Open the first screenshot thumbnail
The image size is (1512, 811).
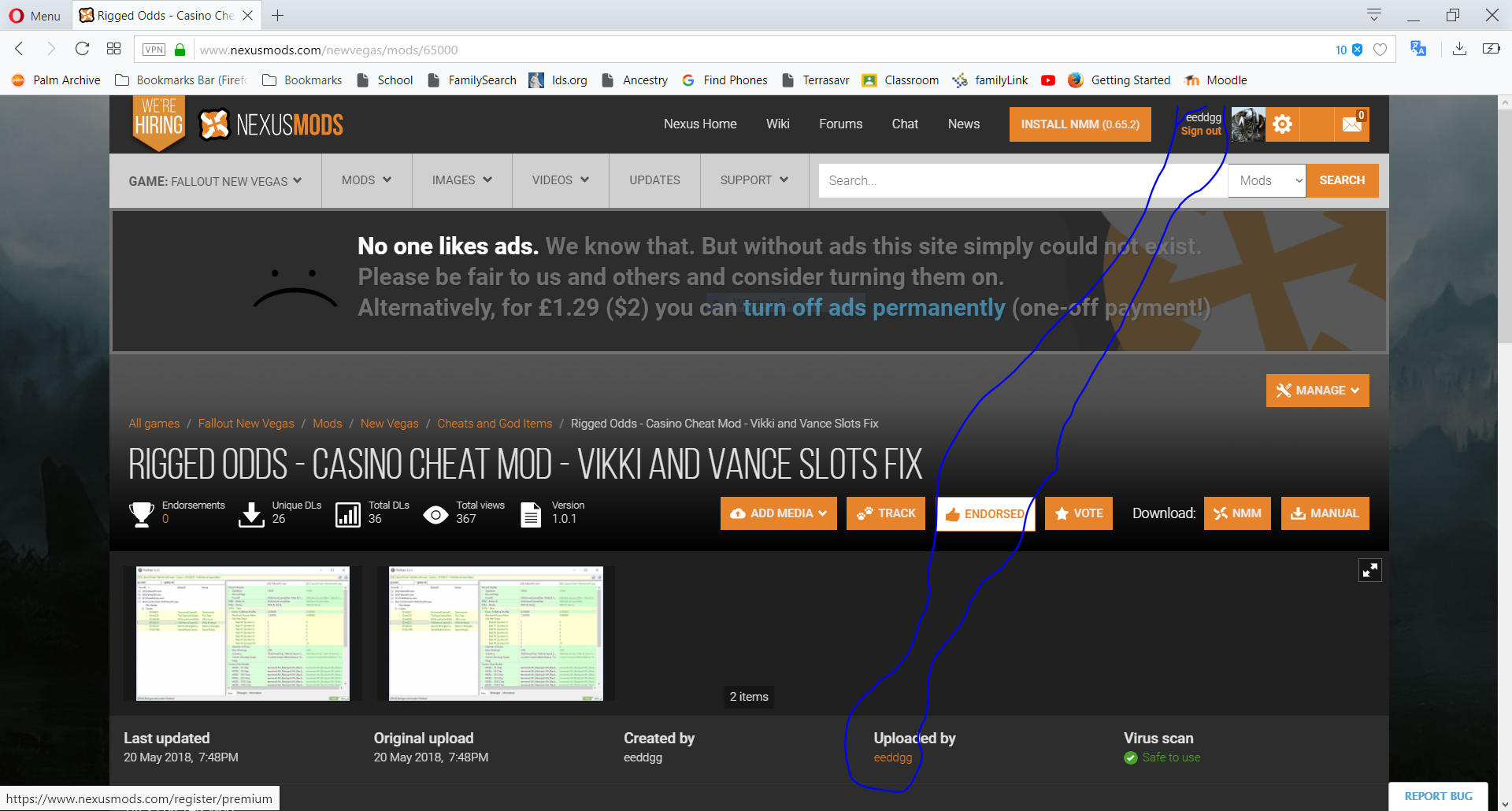[243, 633]
